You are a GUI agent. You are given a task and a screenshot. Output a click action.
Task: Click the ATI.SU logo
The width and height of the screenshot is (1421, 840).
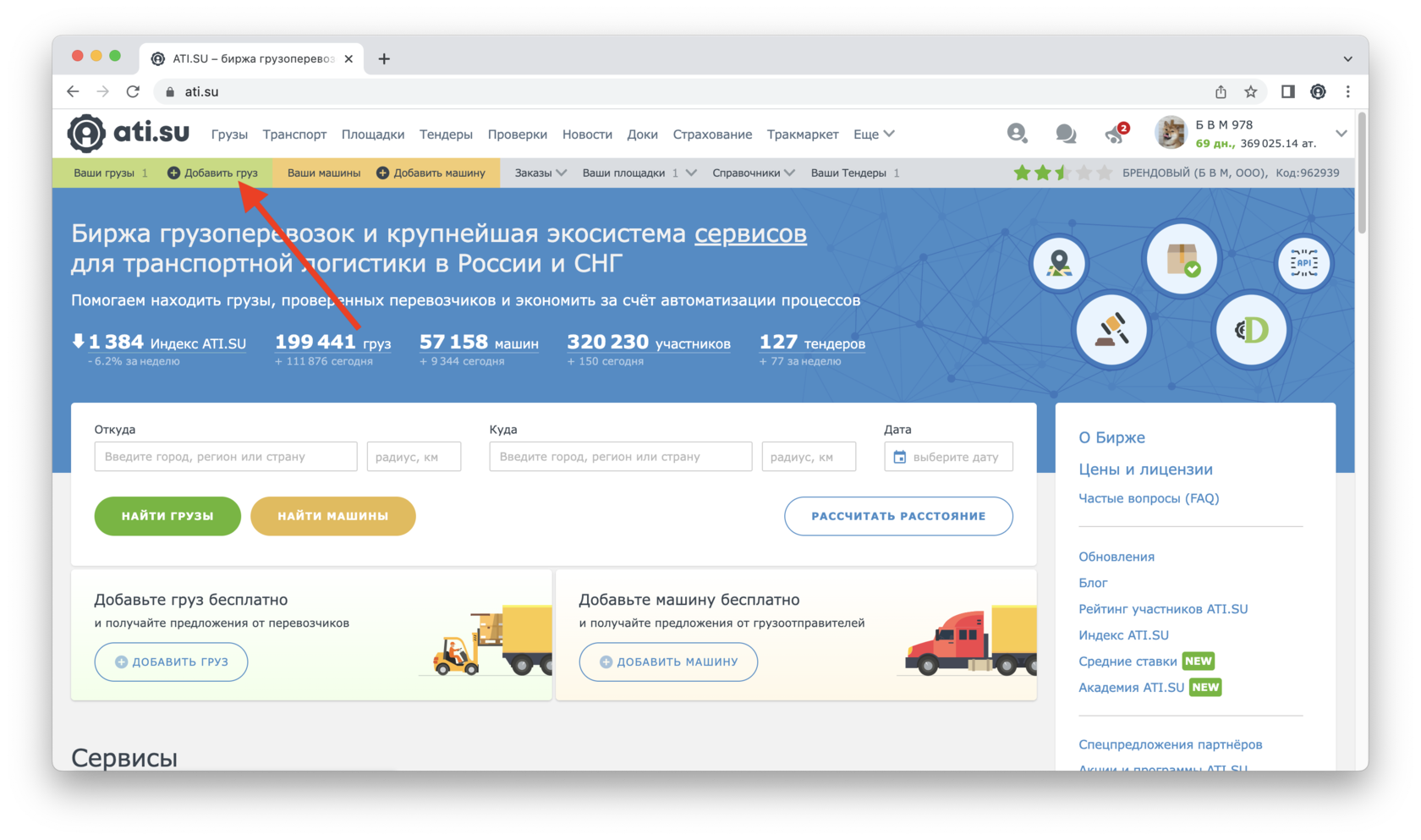pyautogui.click(x=129, y=133)
